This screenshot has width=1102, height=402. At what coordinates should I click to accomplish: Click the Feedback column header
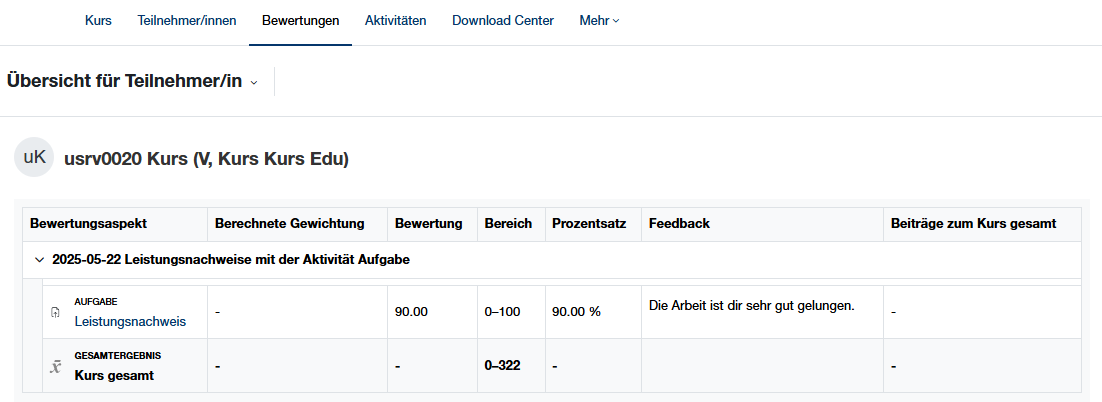point(679,223)
